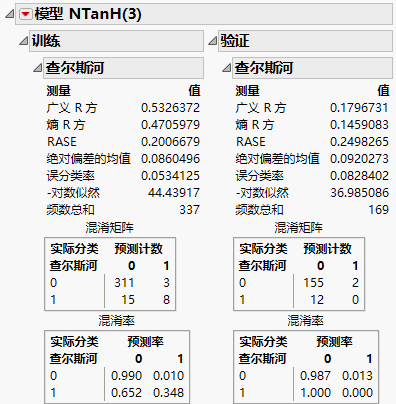Collapse 查尔斯河 under the 验证 panel

point(226,68)
